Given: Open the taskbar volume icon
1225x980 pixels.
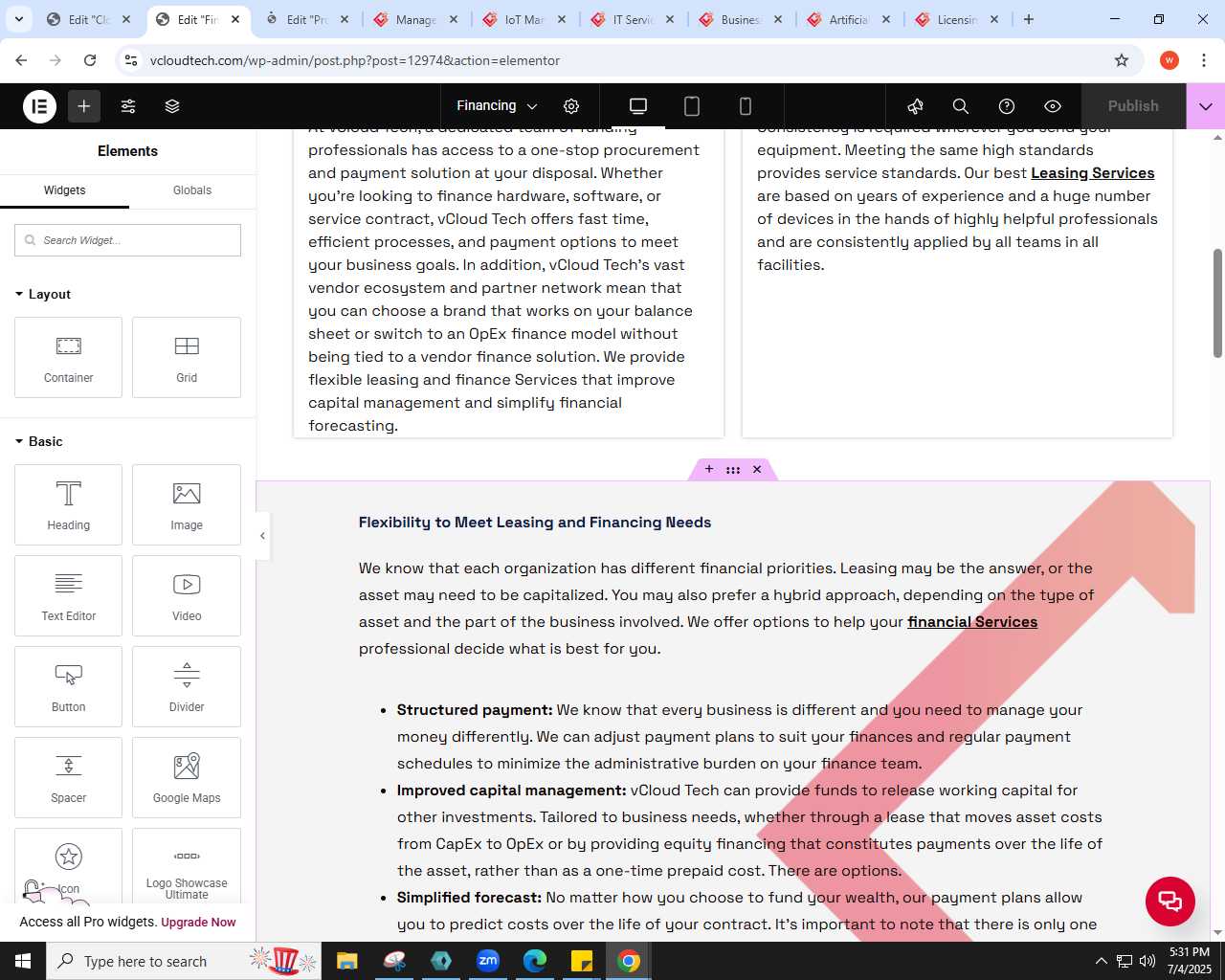Looking at the screenshot, I should point(1147,961).
